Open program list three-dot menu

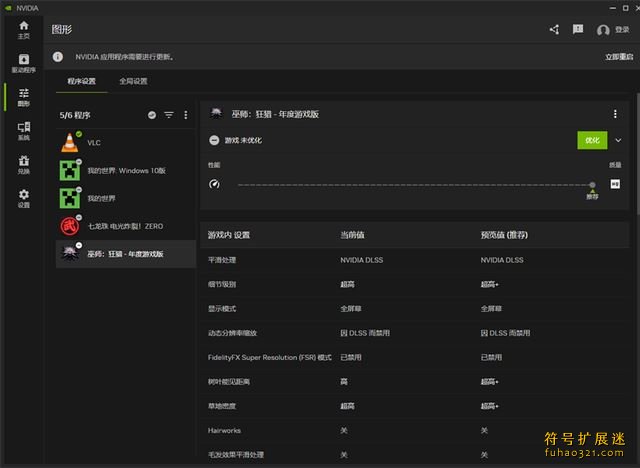(x=186, y=115)
